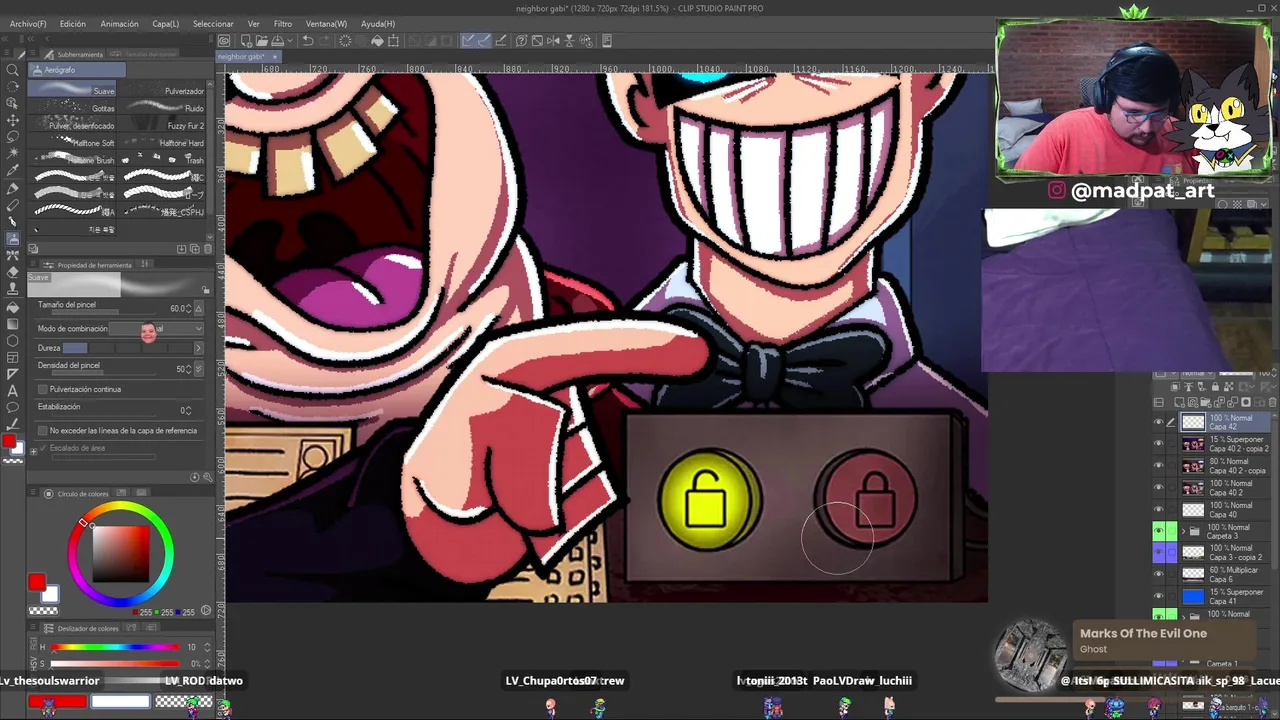Open the Archivo(F) menu

(28, 23)
